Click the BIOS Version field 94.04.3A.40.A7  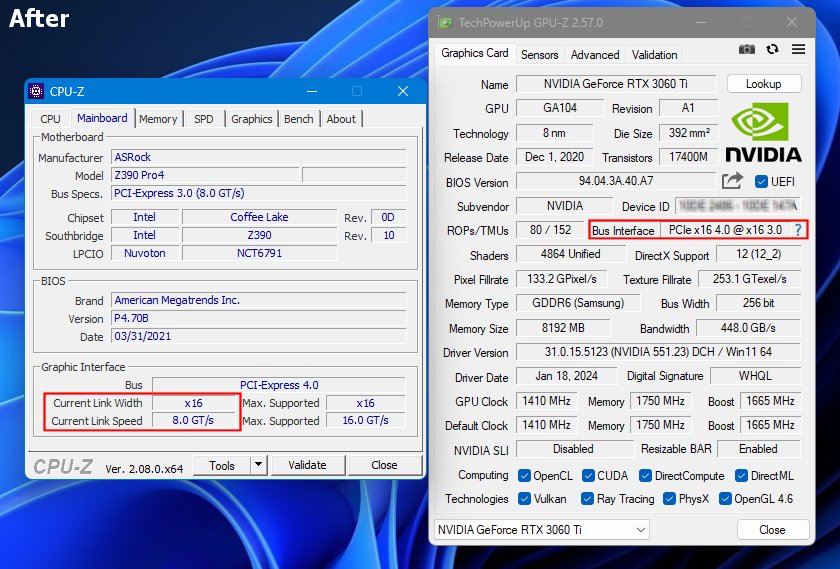[616, 181]
